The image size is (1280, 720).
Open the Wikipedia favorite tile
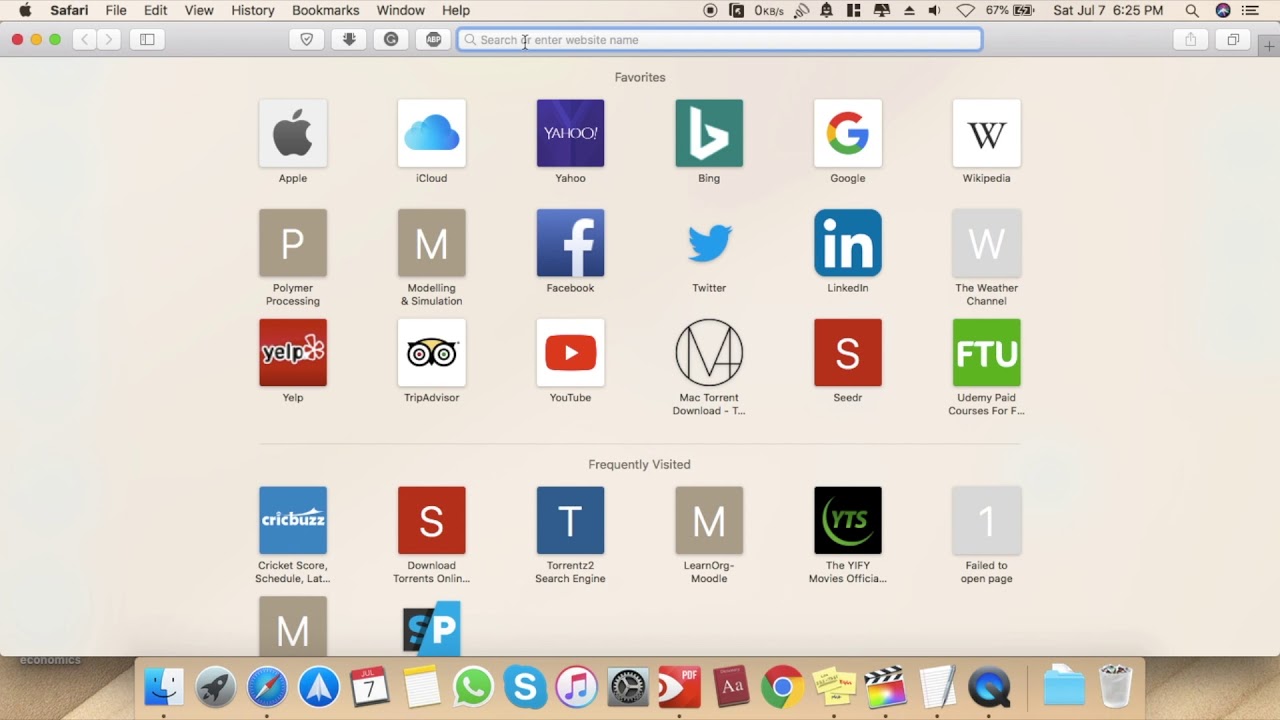[x=987, y=133]
